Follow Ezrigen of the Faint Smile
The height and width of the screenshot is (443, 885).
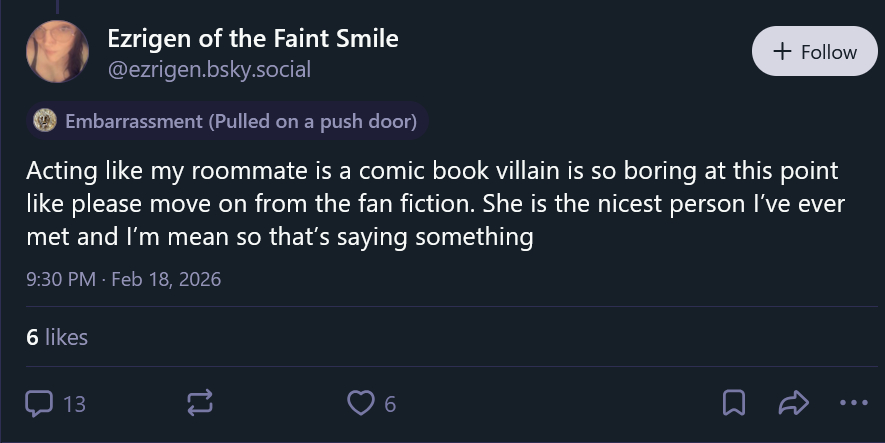click(x=814, y=52)
